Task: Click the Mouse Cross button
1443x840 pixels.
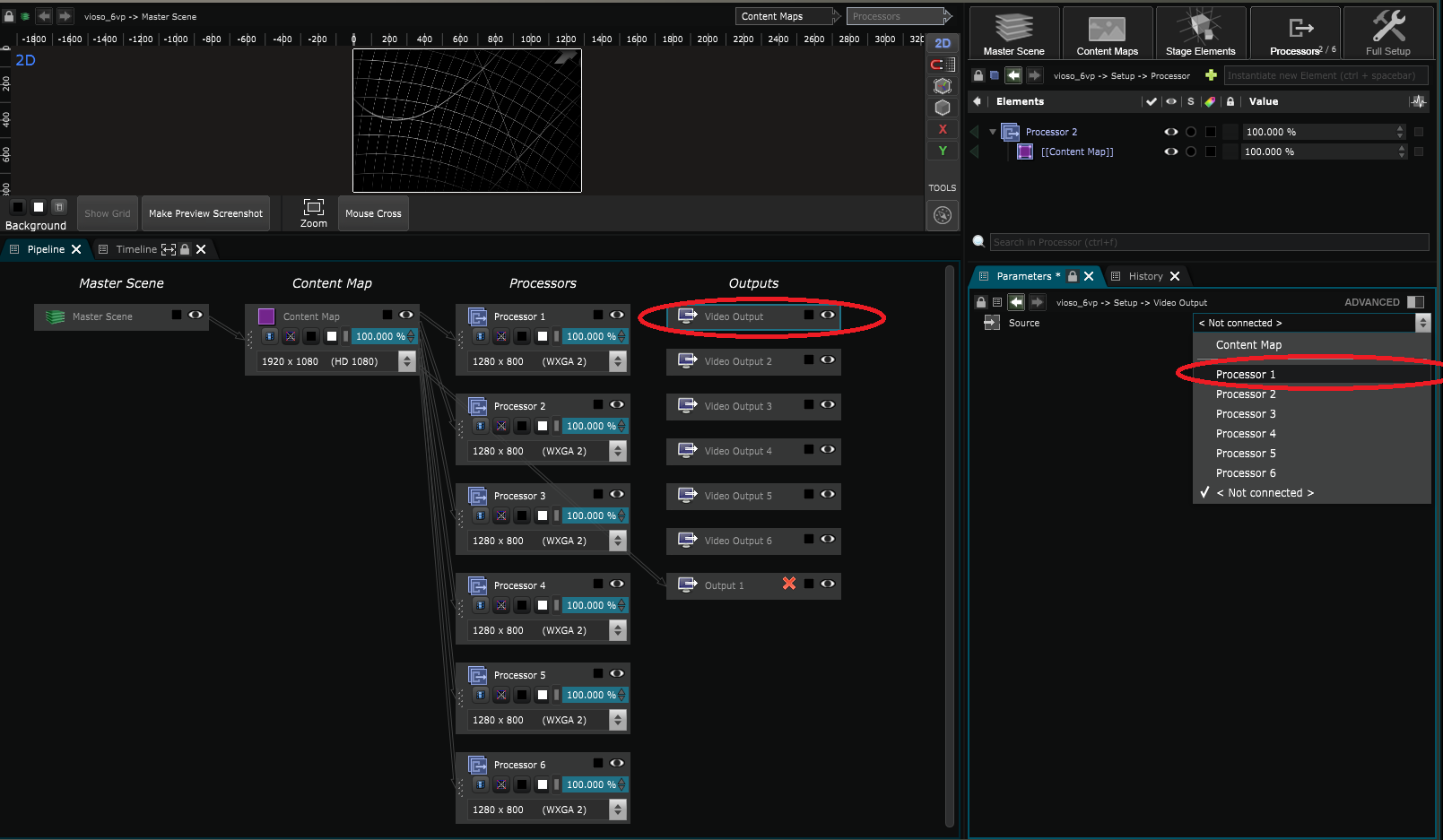Action: coord(373,213)
